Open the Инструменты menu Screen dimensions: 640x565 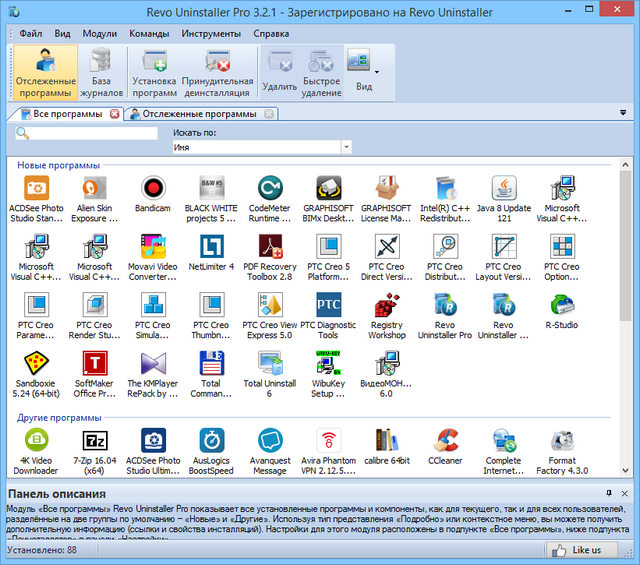coord(211,33)
